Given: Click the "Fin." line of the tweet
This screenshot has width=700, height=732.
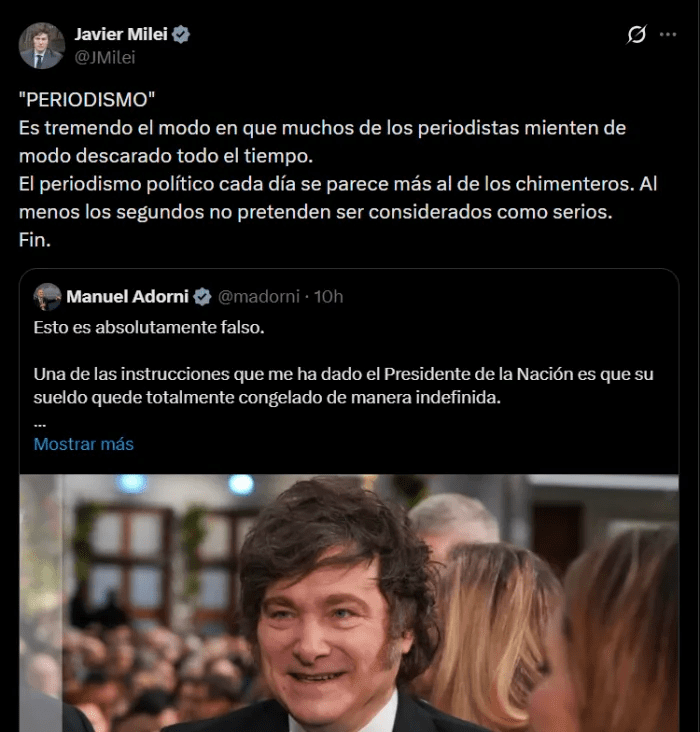Looking at the screenshot, I should click(33, 239).
